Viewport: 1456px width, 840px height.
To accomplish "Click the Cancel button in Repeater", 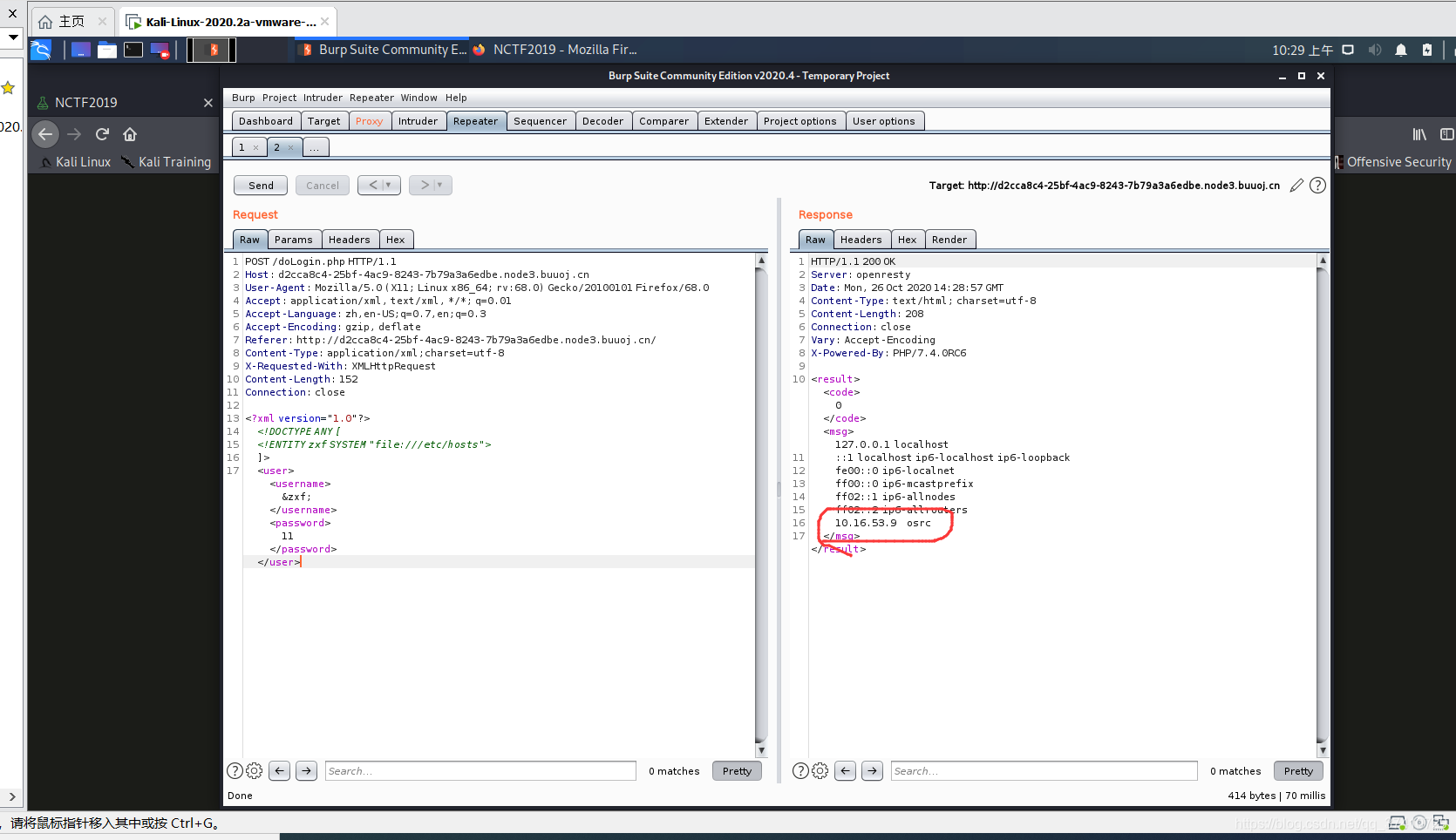I will point(323,186).
